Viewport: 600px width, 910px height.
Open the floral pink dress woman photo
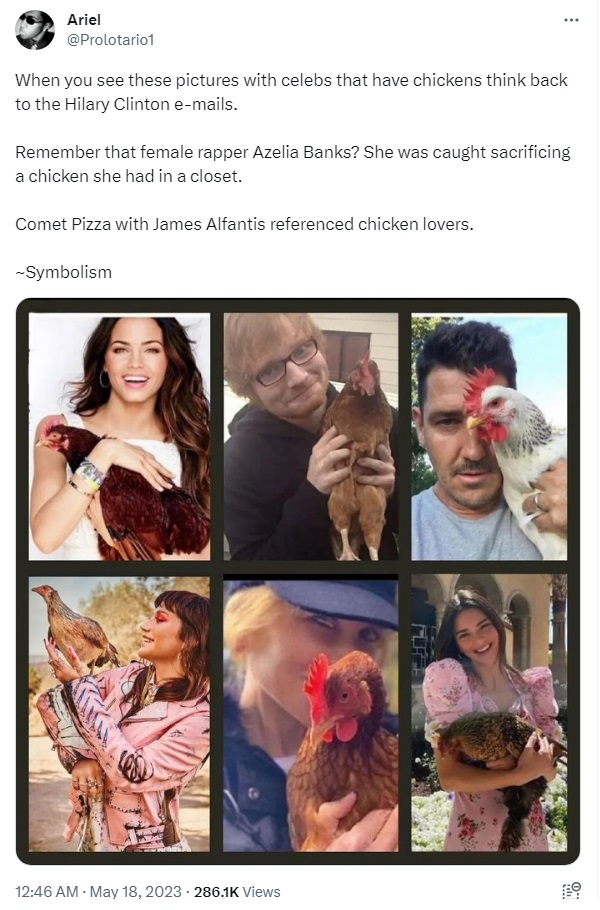click(489, 713)
